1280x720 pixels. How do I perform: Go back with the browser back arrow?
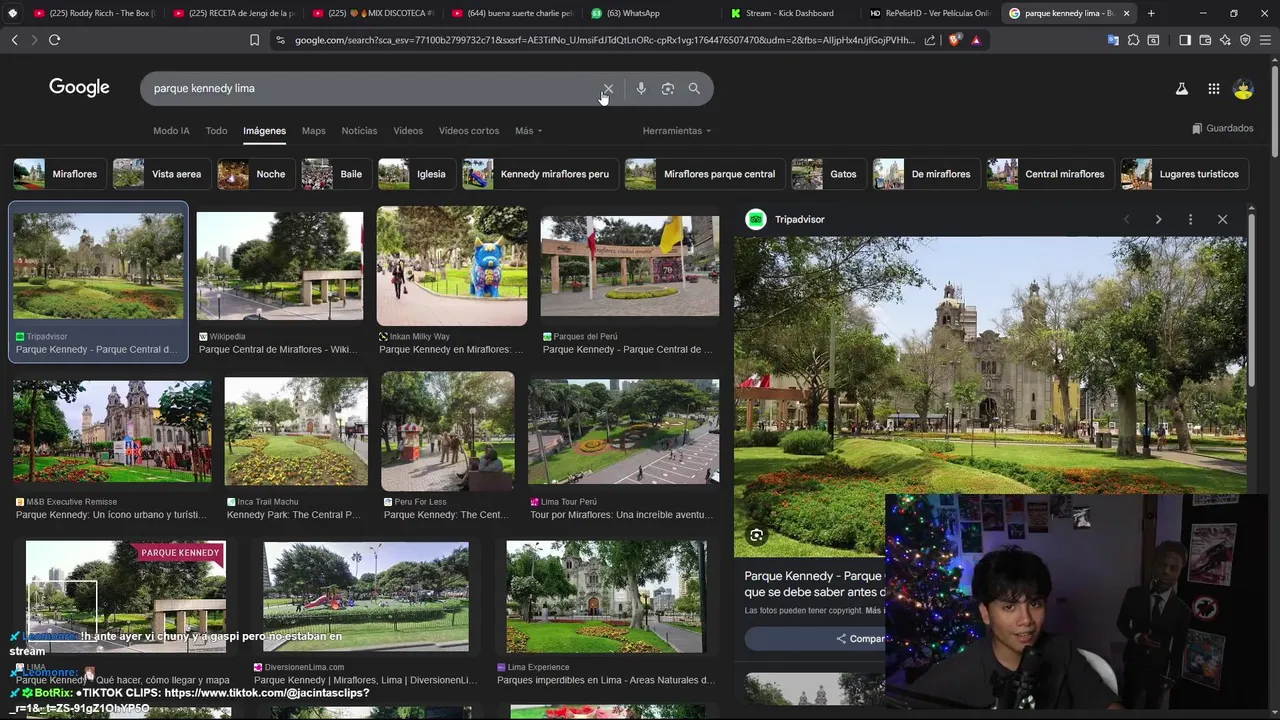14,40
